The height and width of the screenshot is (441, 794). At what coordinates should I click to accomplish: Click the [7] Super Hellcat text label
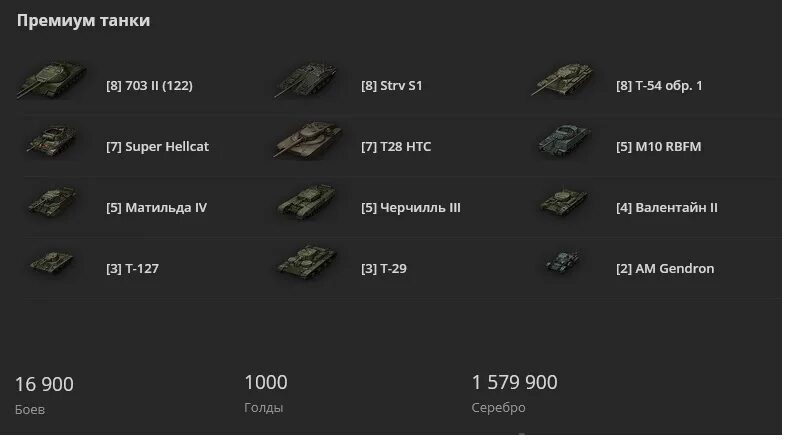click(157, 147)
